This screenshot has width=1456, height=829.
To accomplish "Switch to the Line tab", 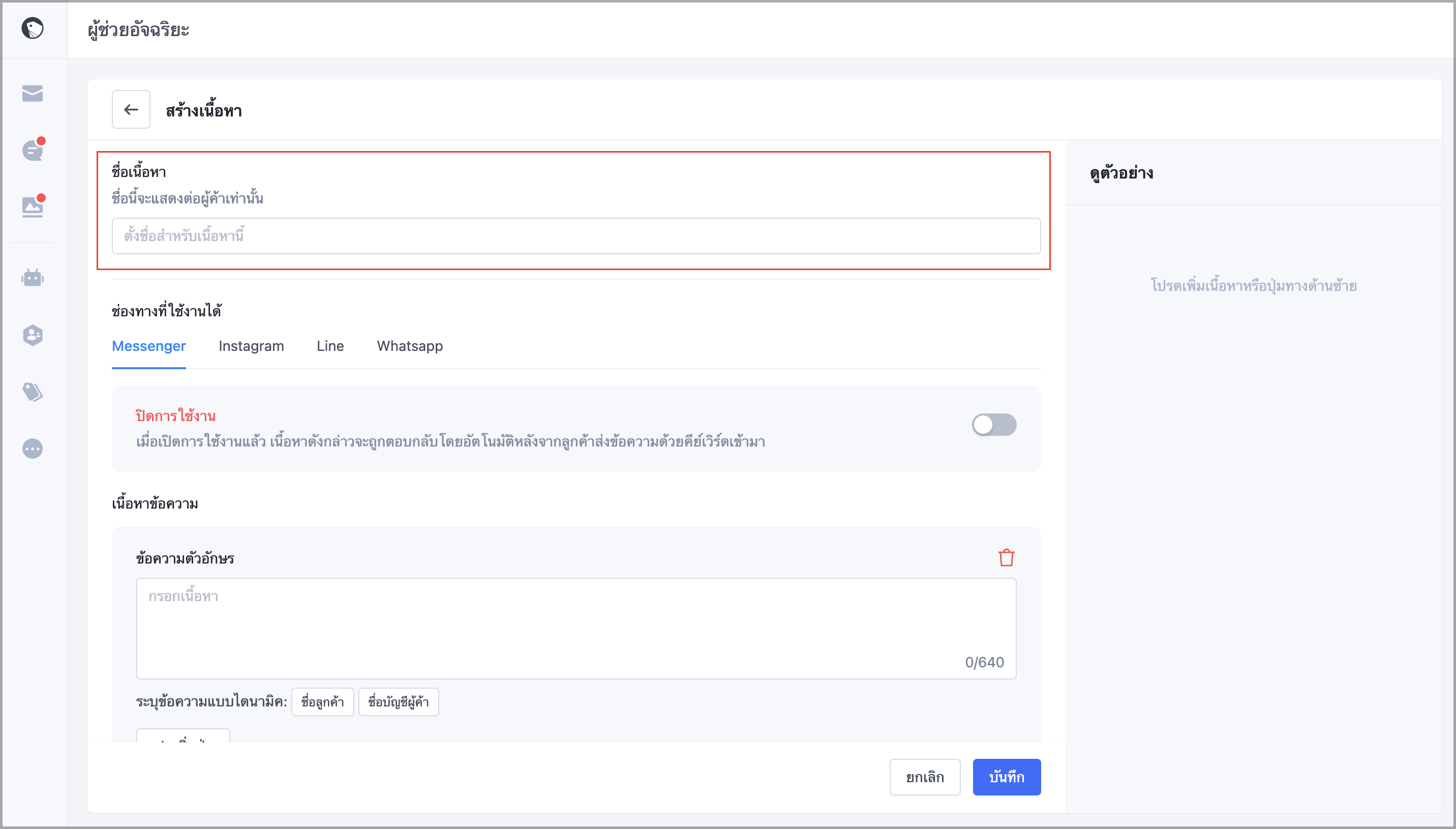I will [x=330, y=346].
